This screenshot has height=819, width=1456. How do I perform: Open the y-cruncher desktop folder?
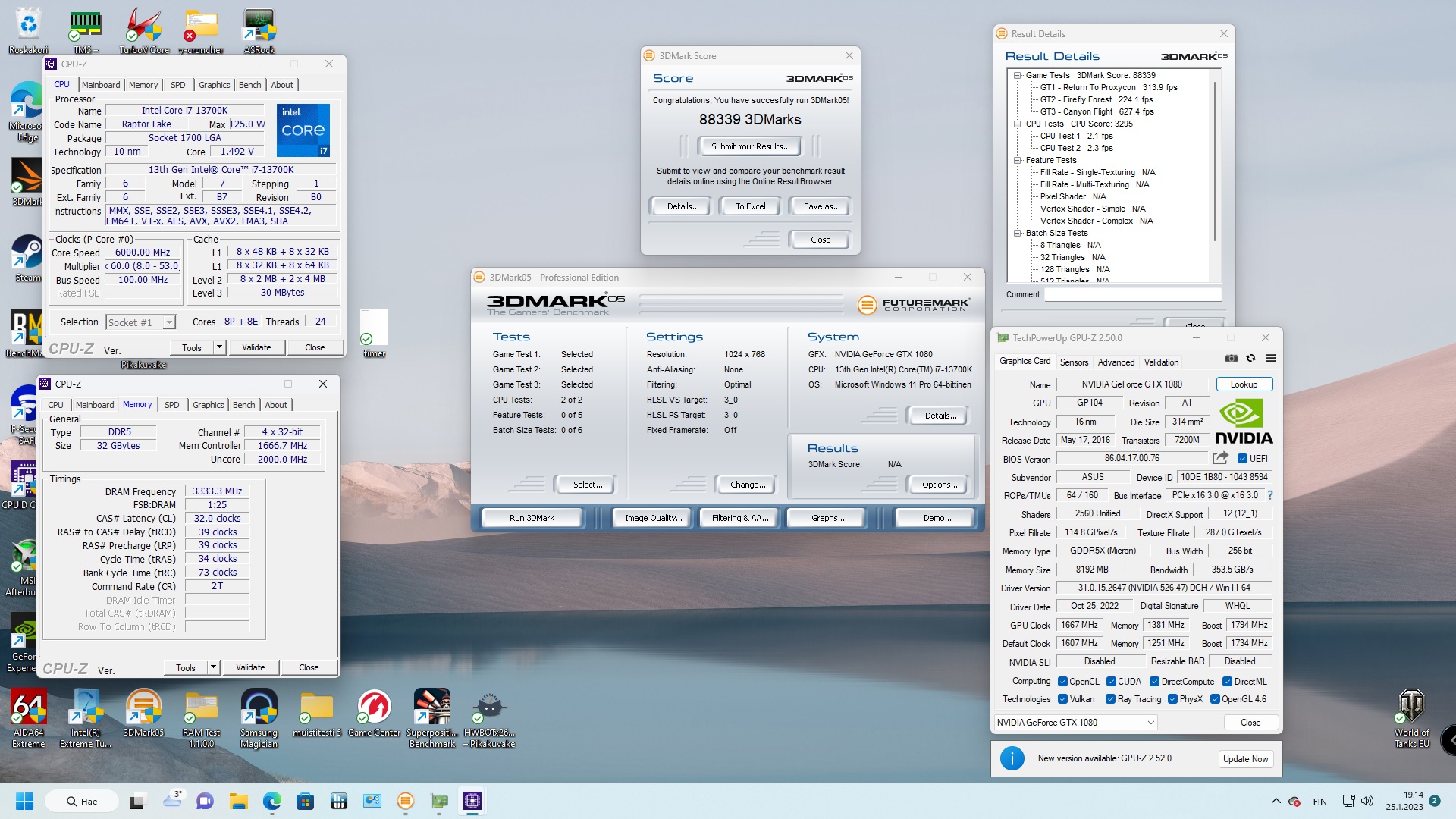(x=201, y=31)
